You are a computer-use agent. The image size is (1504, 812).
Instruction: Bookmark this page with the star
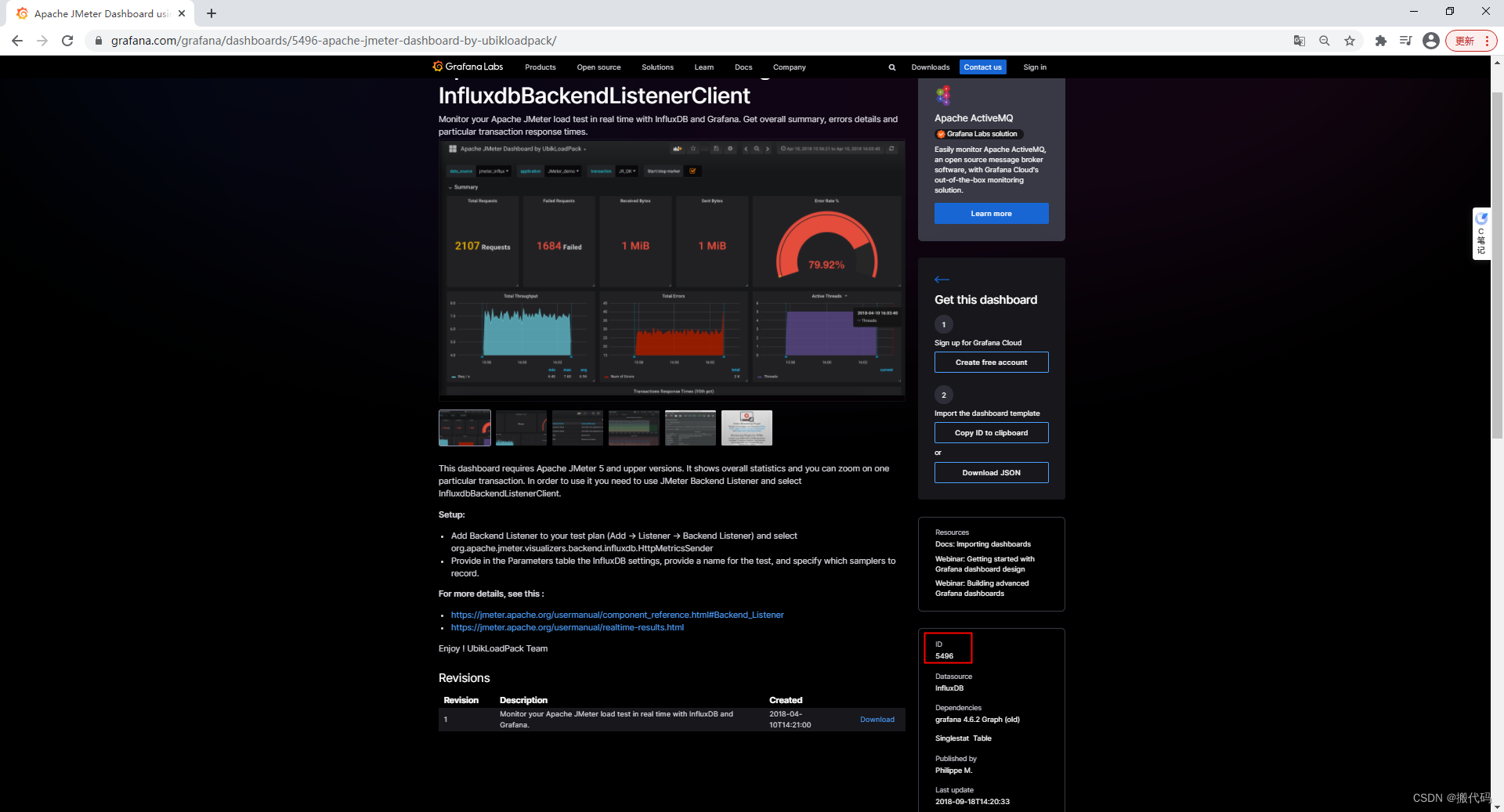(x=1350, y=41)
